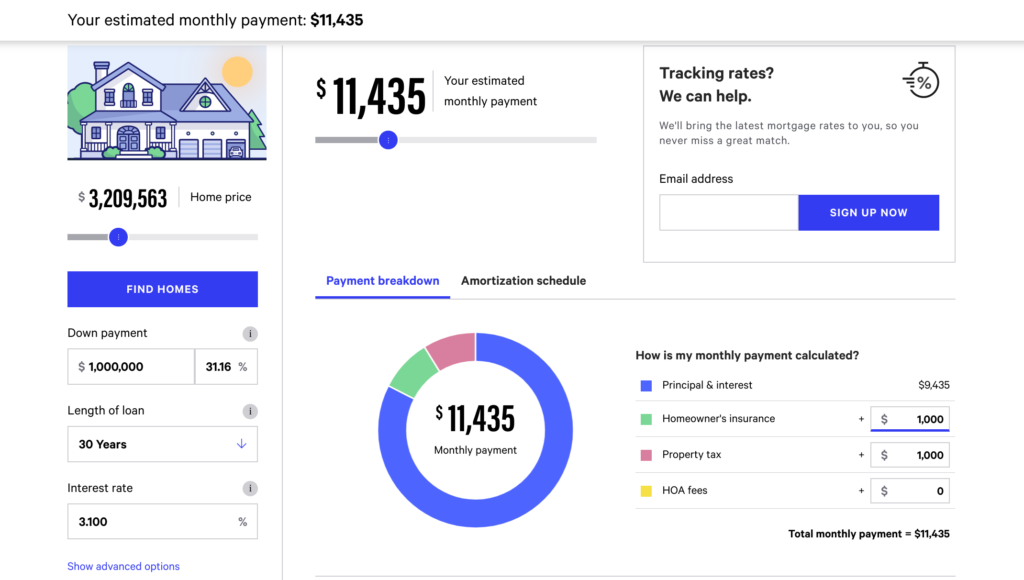Click the green Homeowner's insurance legend square
1024x580 pixels.
tap(645, 419)
